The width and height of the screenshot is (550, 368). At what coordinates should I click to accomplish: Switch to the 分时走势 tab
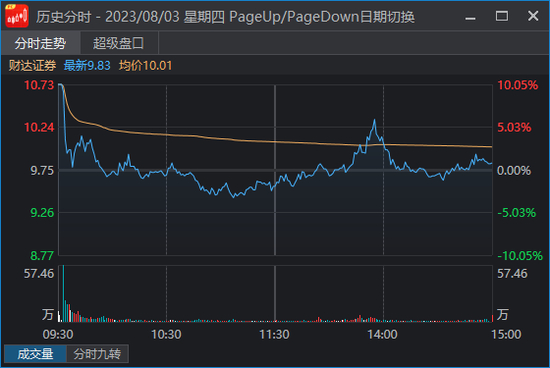coord(40,43)
